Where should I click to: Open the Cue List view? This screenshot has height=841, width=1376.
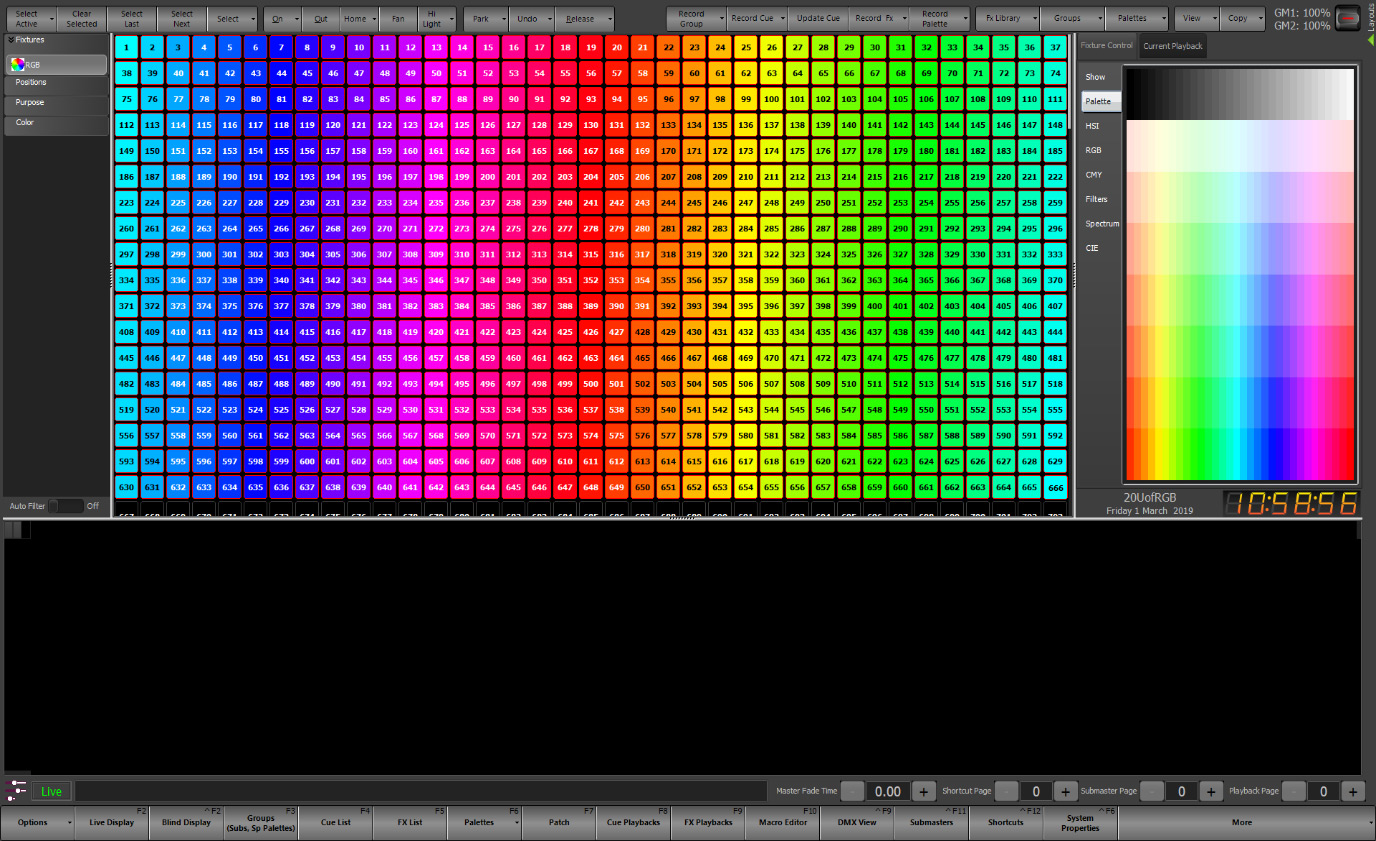point(336,823)
